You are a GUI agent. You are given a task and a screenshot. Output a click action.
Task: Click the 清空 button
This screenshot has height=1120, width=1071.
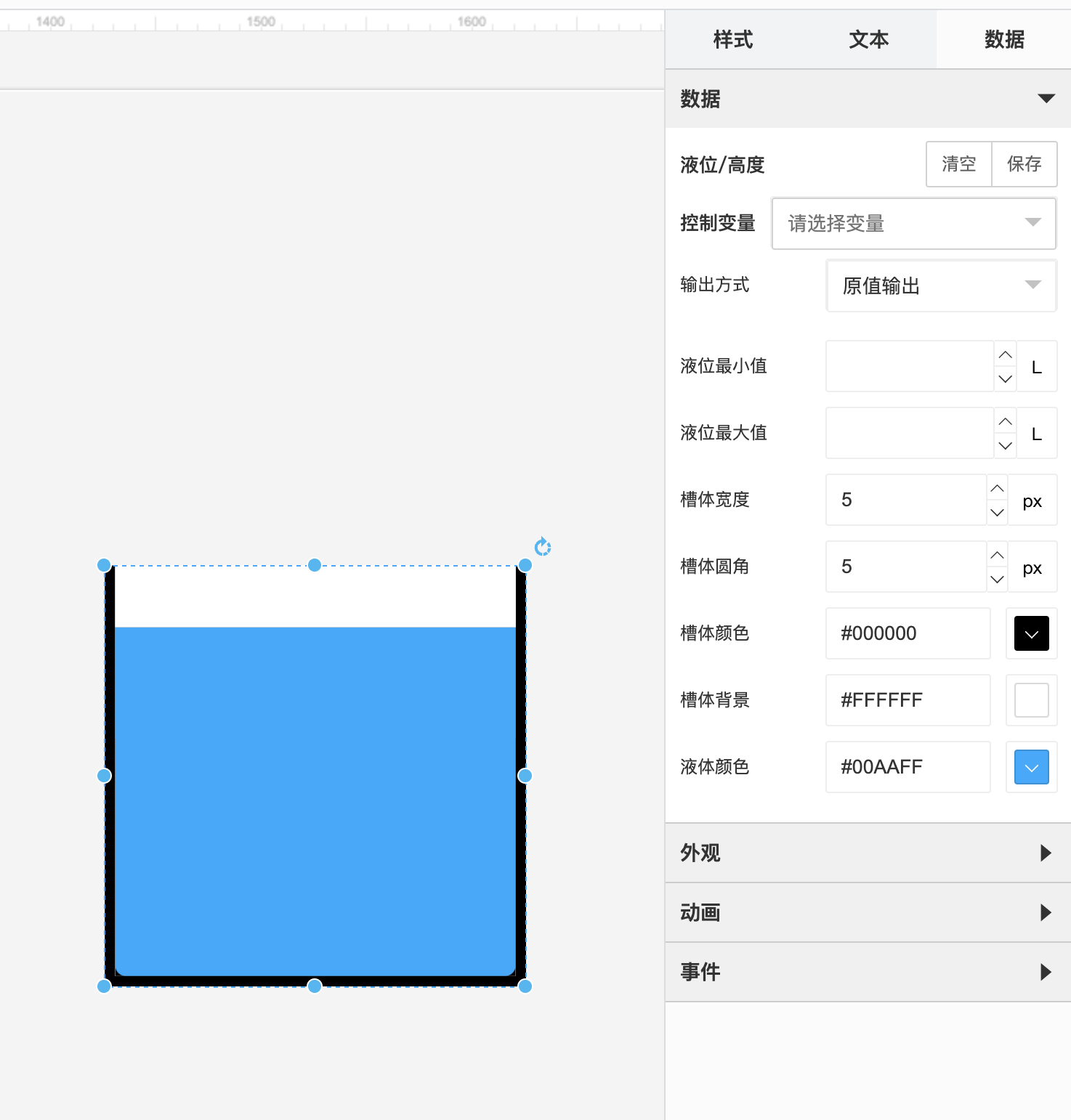[959, 164]
